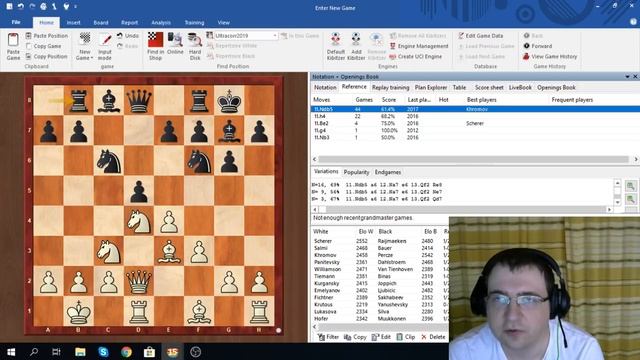Click Create UCI Engine
The height and width of the screenshot is (360, 640).
pos(416,56)
